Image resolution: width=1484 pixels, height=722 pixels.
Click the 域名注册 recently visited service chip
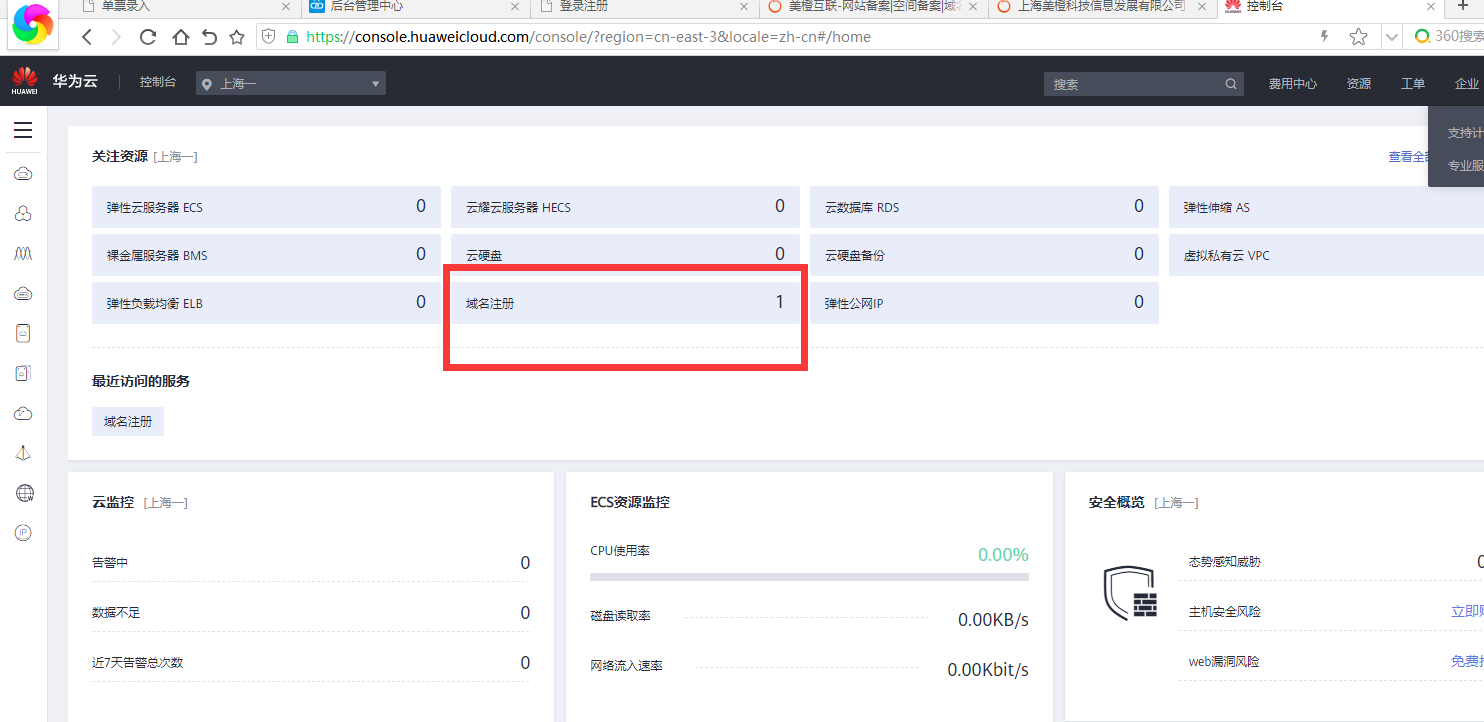tap(128, 422)
